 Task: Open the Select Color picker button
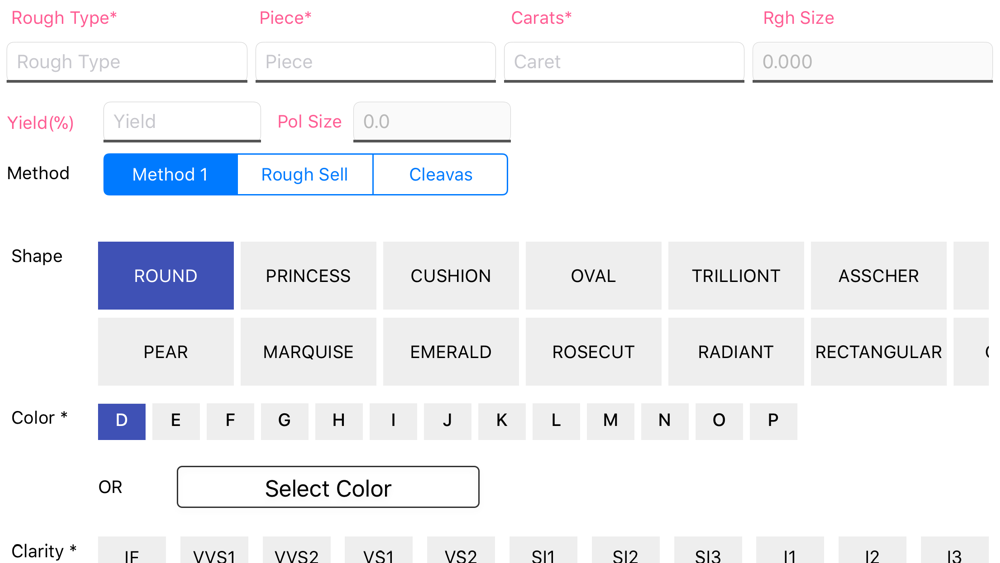point(328,487)
